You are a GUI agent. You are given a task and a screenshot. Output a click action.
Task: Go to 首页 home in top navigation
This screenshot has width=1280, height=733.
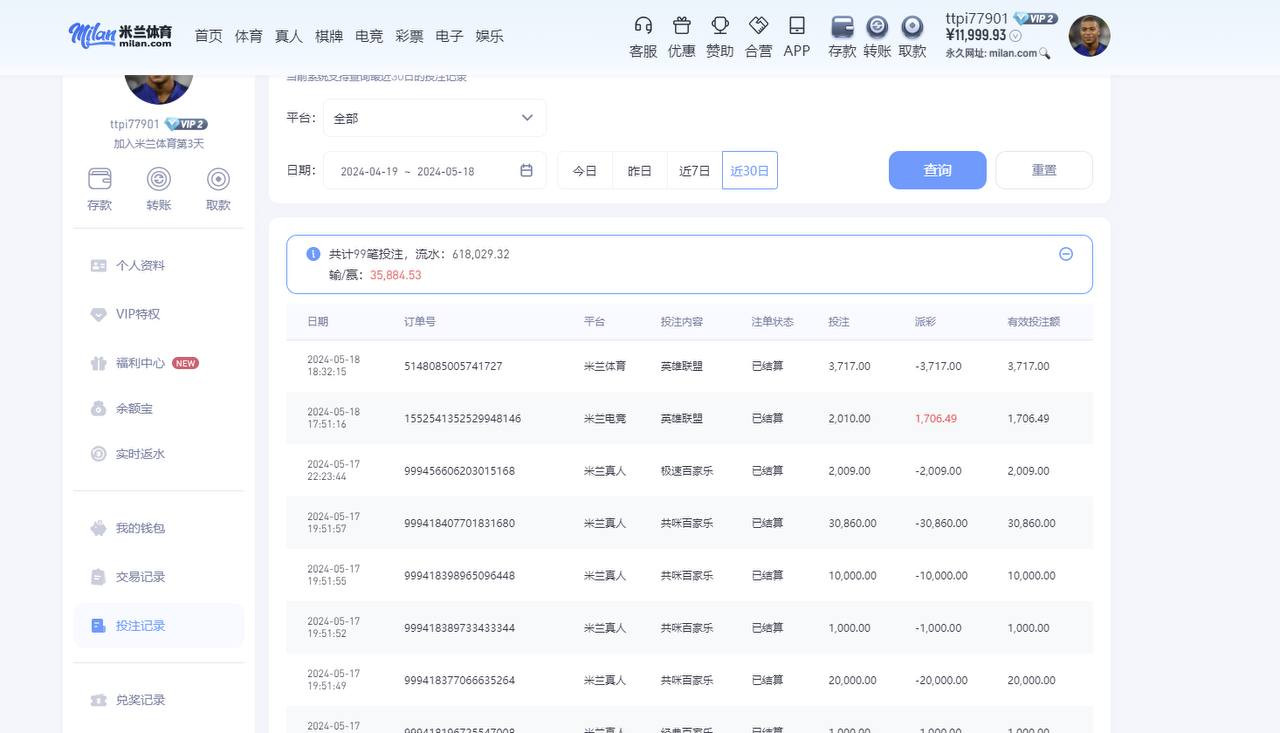(209, 36)
